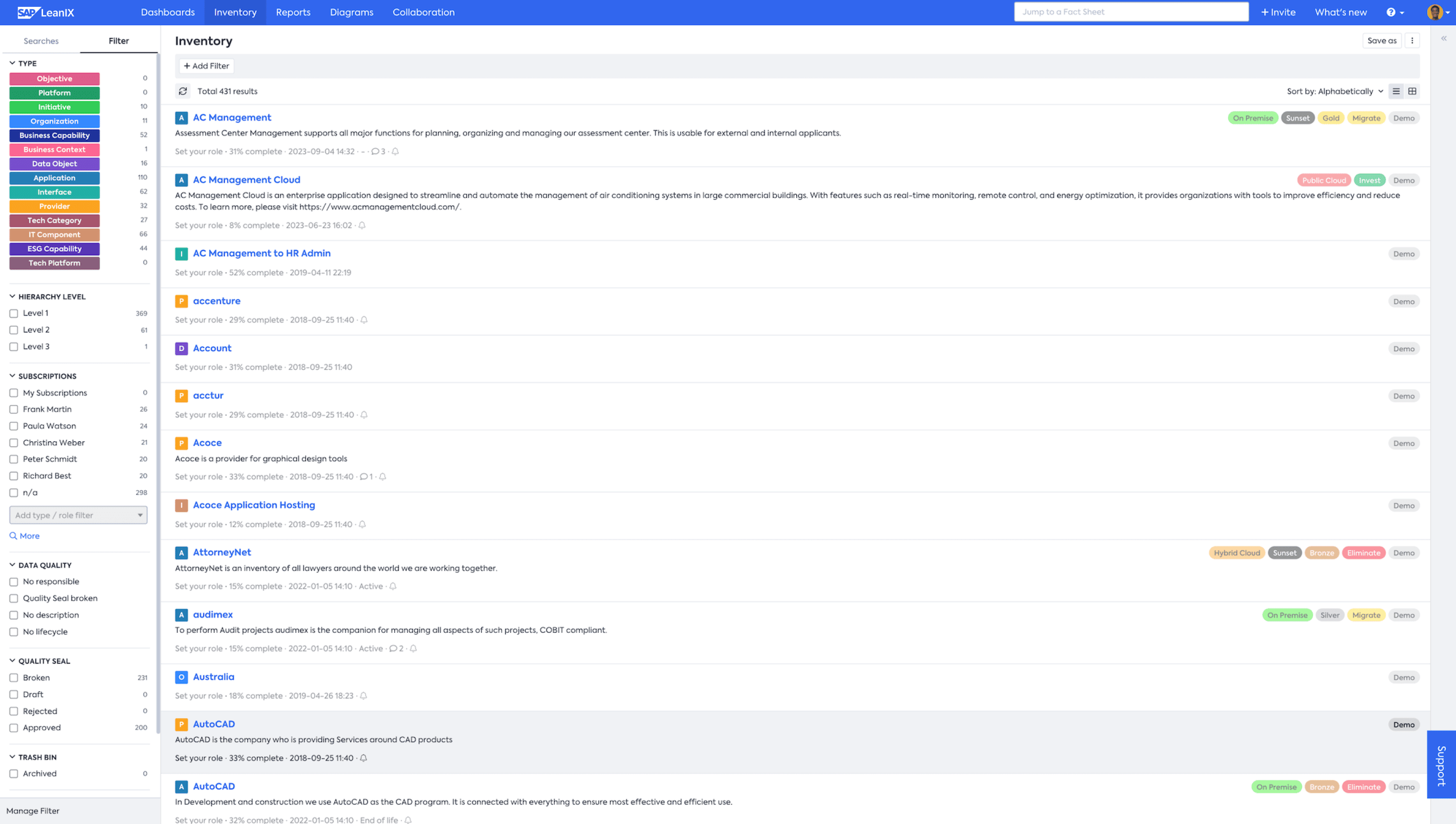Check the Level 1 hierarchy checkbox

14,313
